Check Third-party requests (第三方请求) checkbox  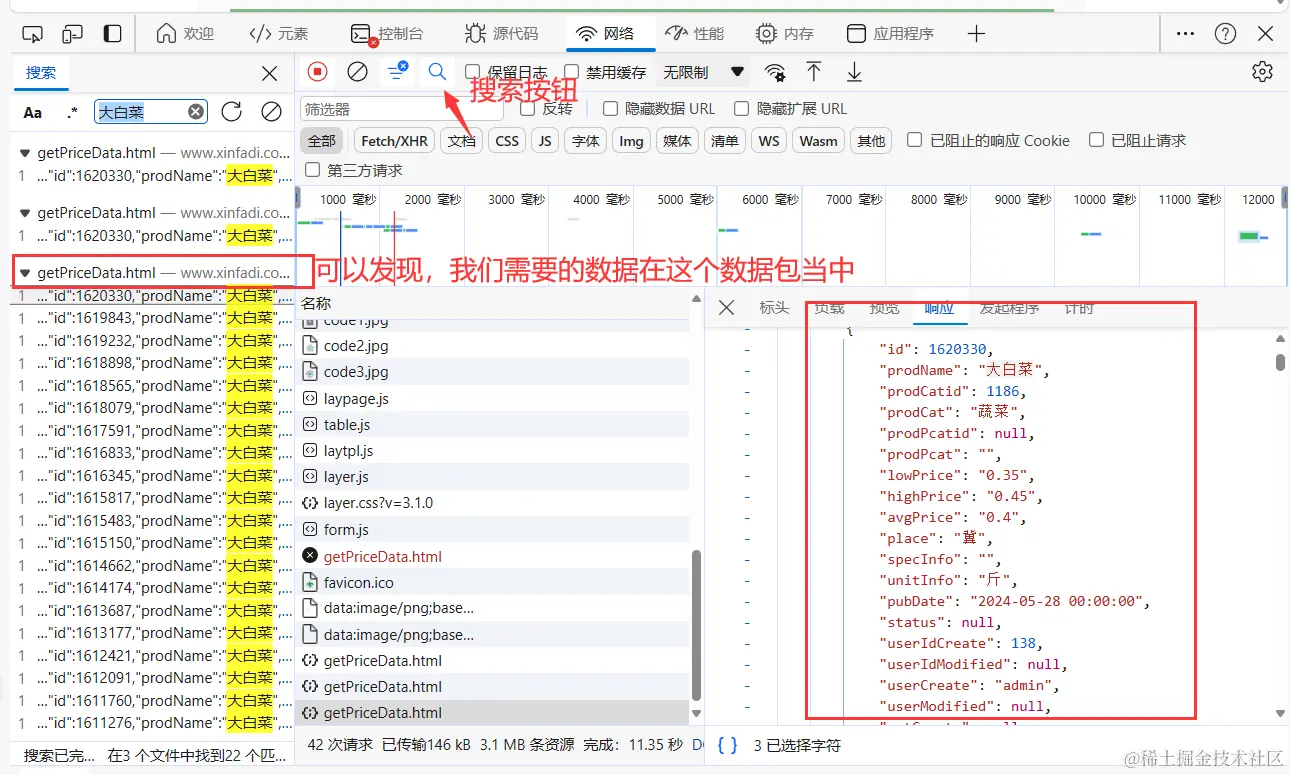coord(312,170)
